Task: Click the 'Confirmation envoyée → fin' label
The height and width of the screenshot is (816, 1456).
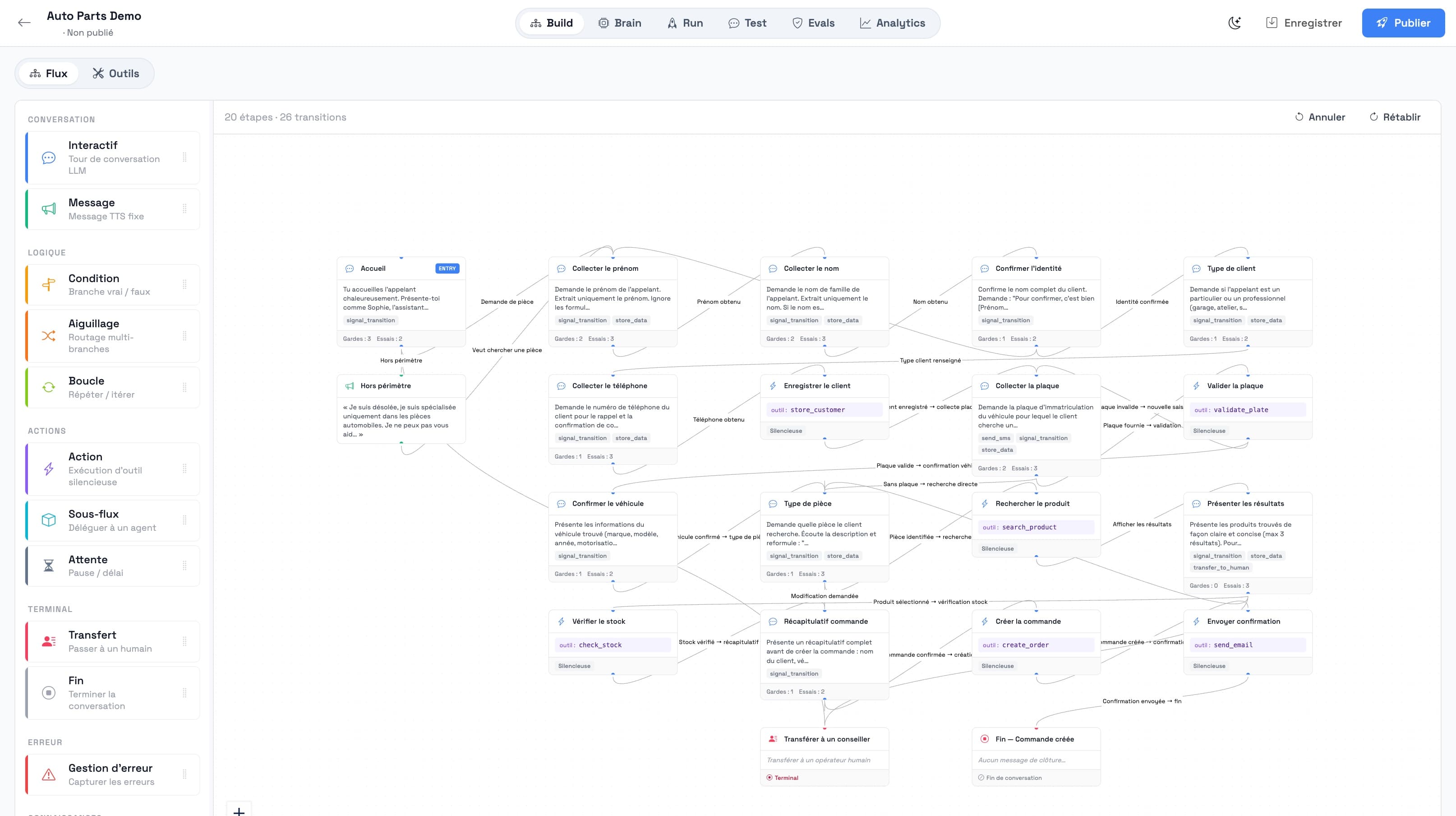Action: point(1142,700)
